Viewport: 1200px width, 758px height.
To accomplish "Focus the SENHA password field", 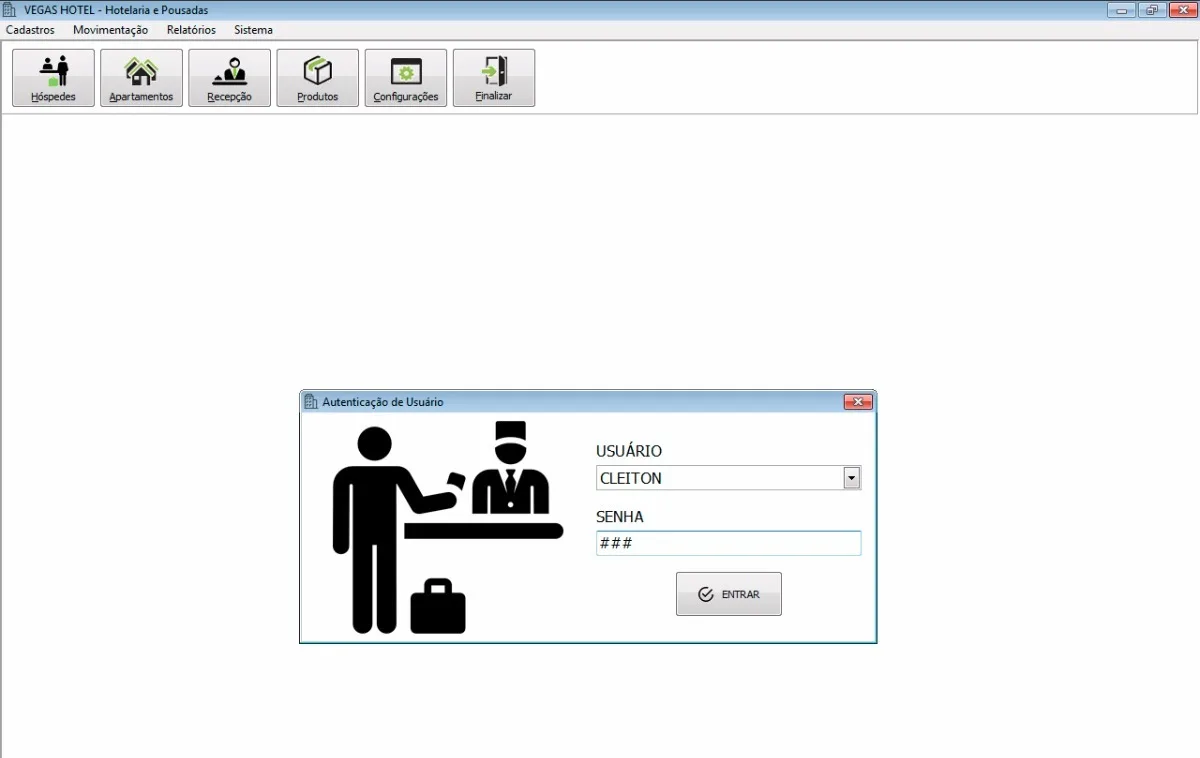I will coord(728,543).
